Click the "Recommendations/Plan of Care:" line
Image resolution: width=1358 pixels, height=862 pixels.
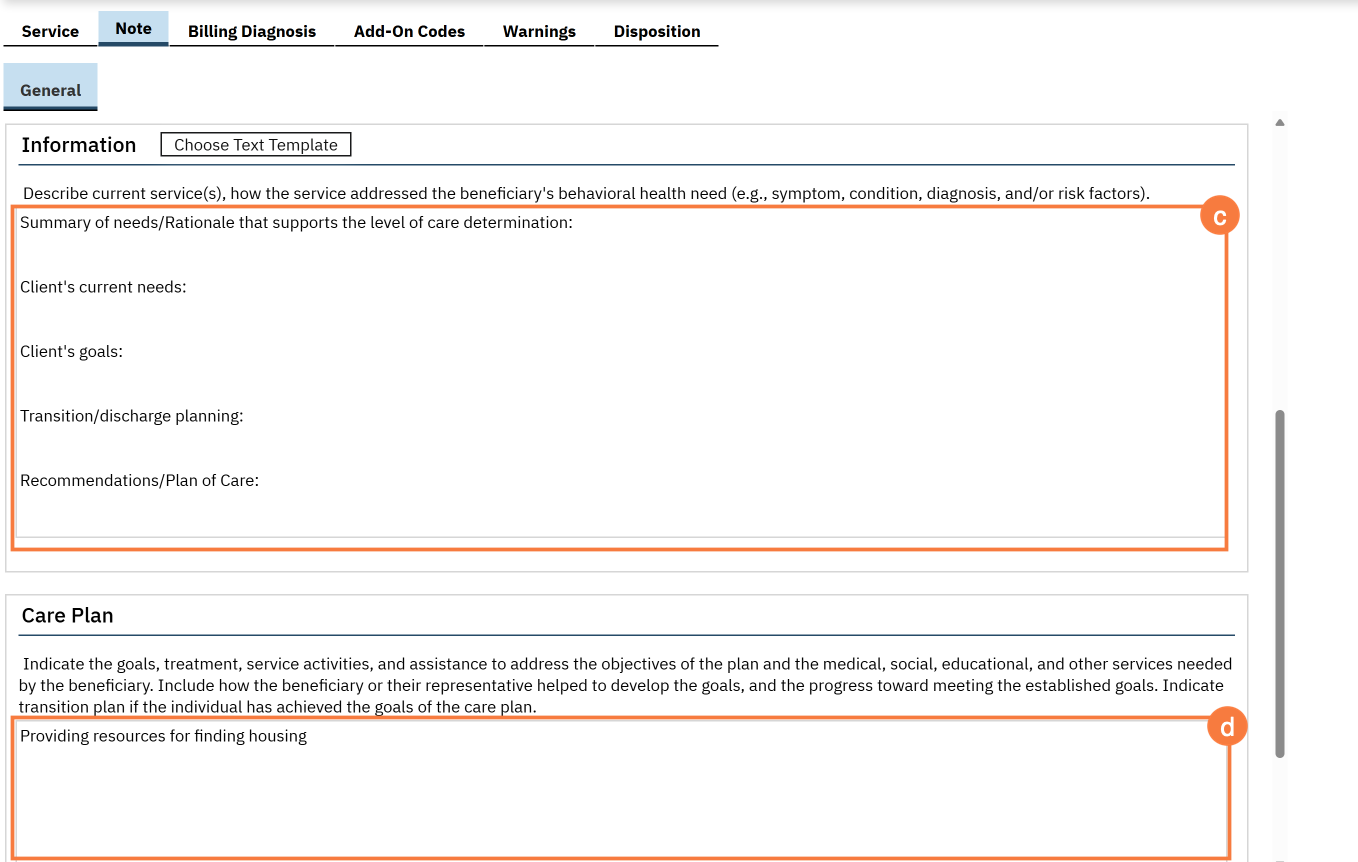[x=140, y=480]
